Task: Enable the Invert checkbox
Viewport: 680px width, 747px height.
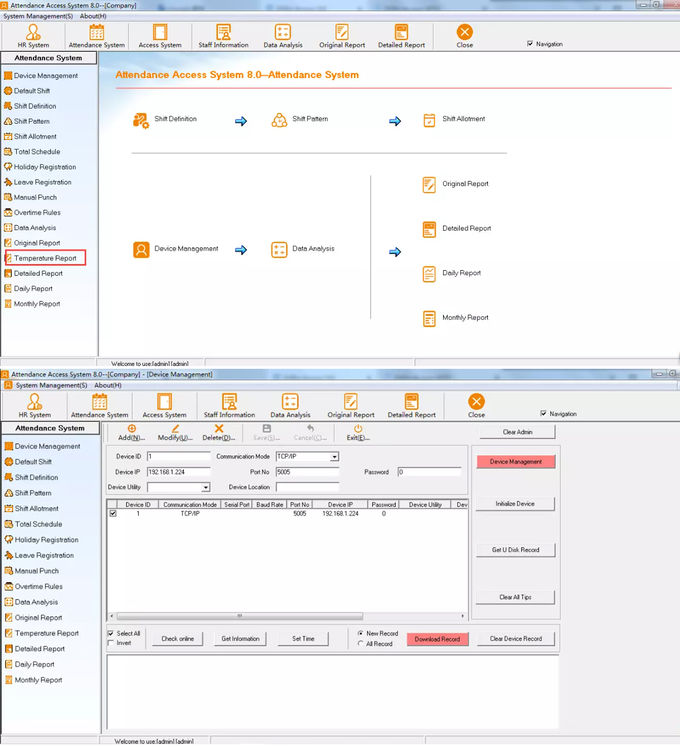Action: 111,643
